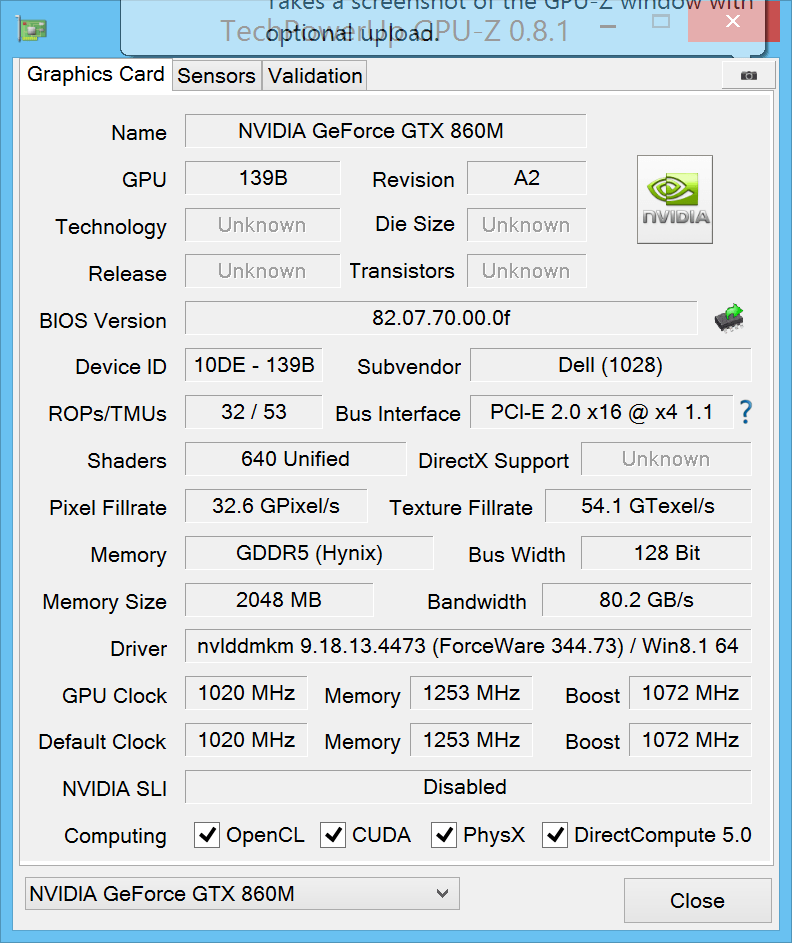This screenshot has width=792, height=943.
Task: Select the Graphics Card tab
Action: coord(96,75)
